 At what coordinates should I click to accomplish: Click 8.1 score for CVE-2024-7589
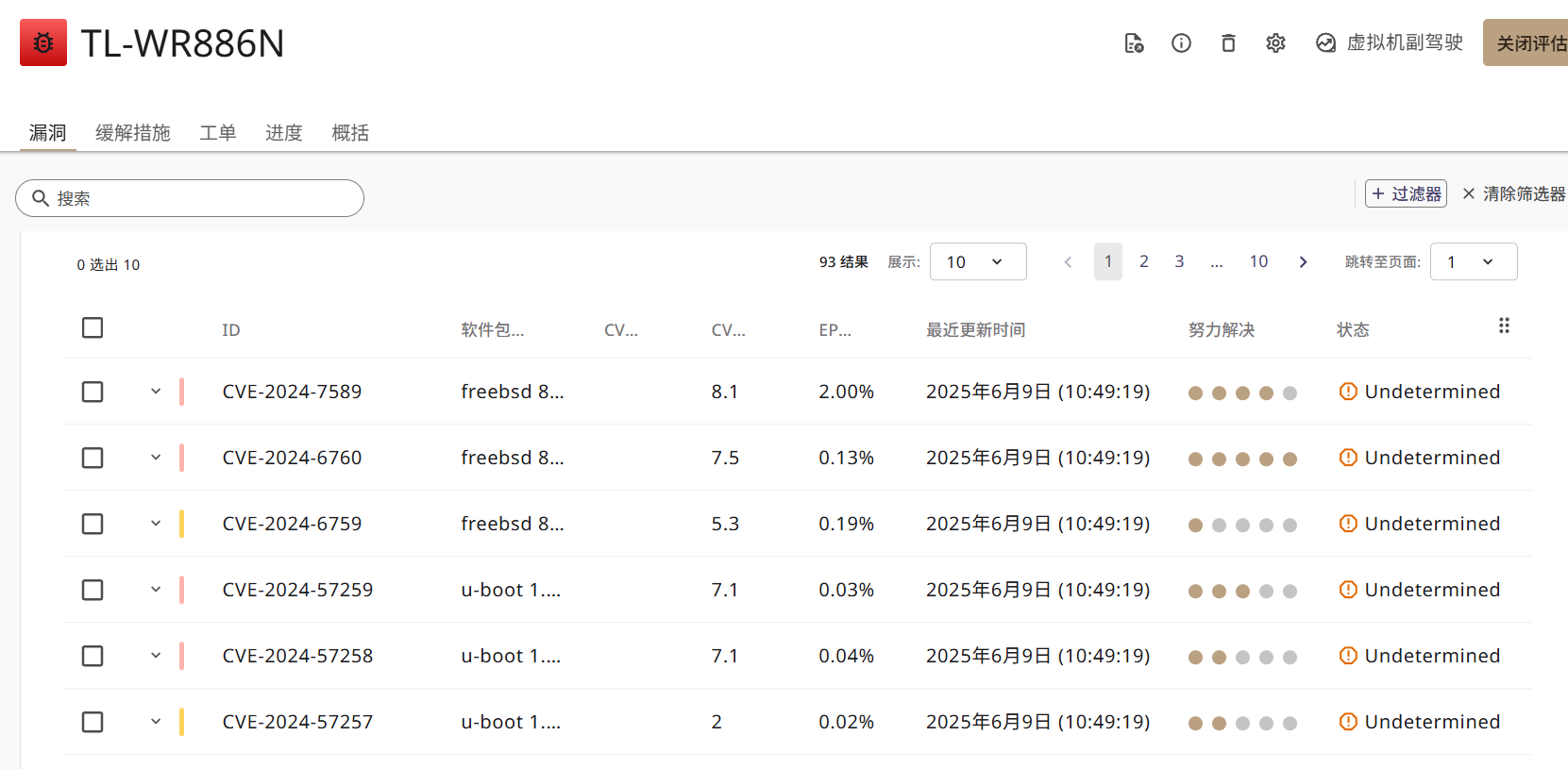[x=725, y=392]
